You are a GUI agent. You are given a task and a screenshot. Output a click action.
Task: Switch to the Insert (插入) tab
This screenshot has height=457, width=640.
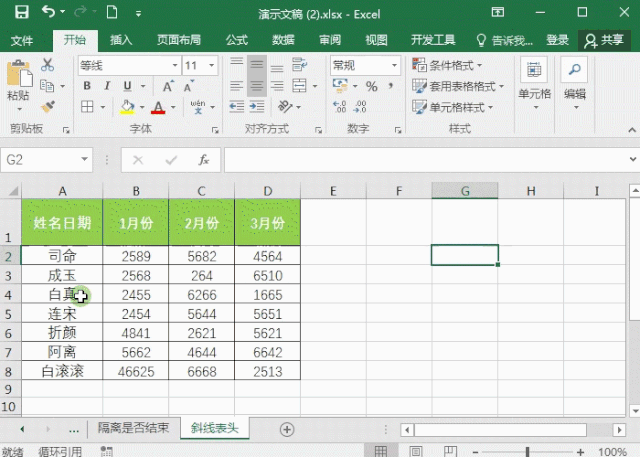pos(121,40)
